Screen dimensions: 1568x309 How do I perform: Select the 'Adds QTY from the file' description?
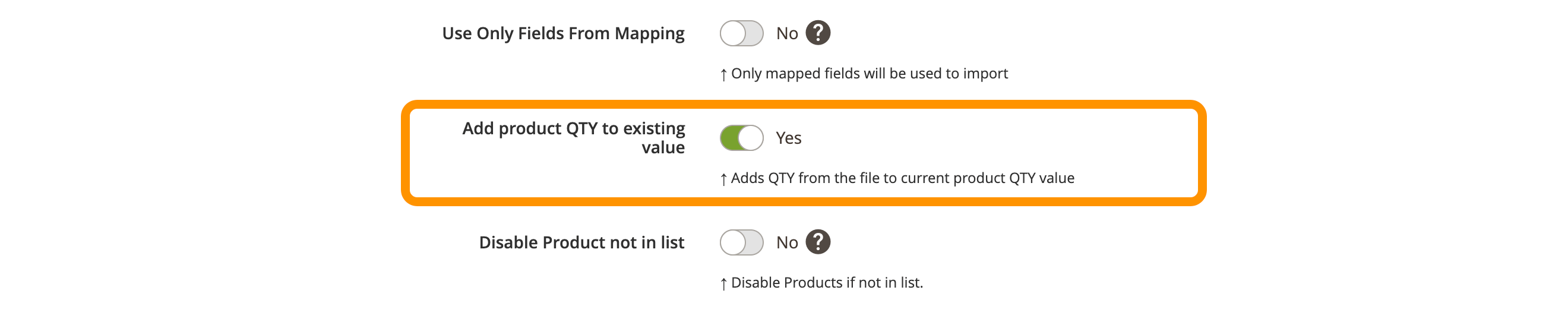tap(902, 178)
